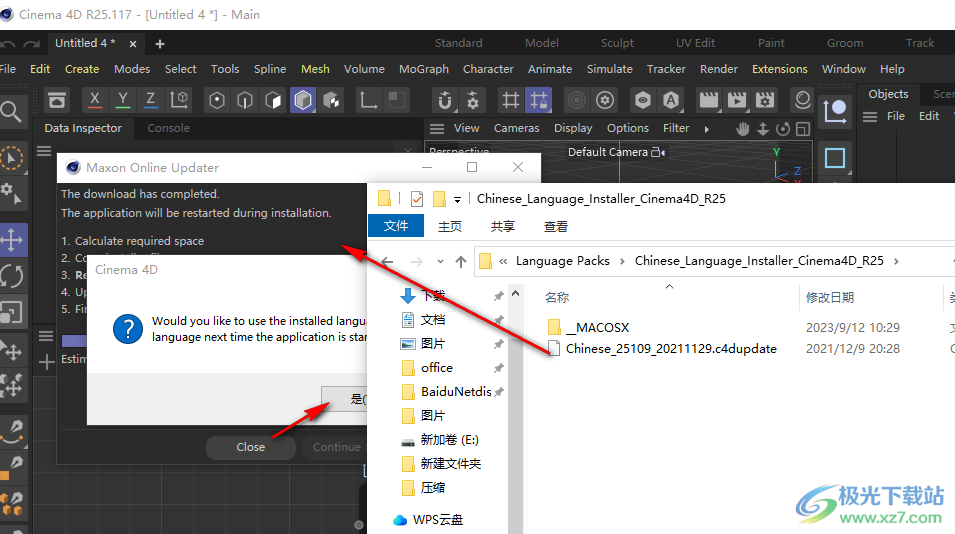Toggle Soft Selection
Image resolution: width=955 pixels, height=534 pixels.
[x=577, y=100]
